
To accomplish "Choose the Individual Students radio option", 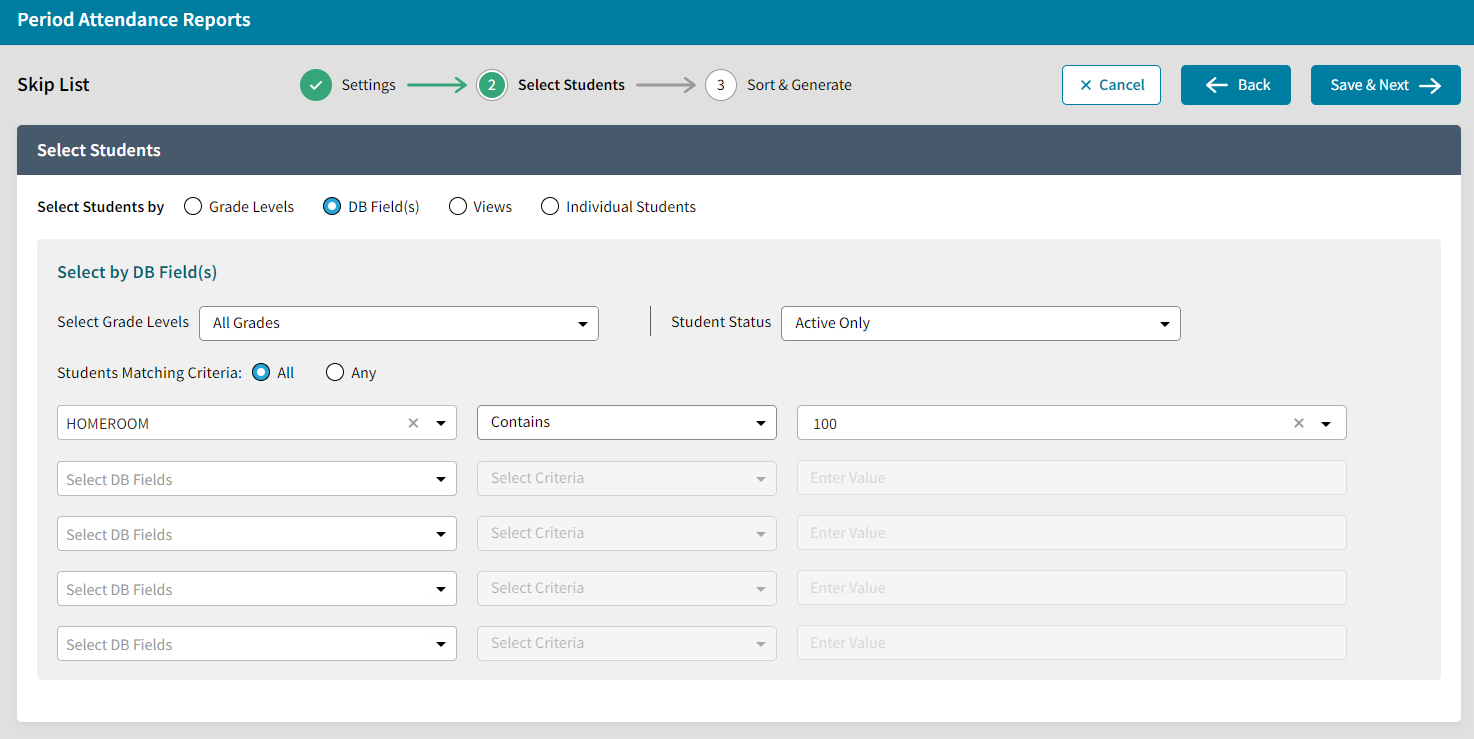I will (x=550, y=207).
